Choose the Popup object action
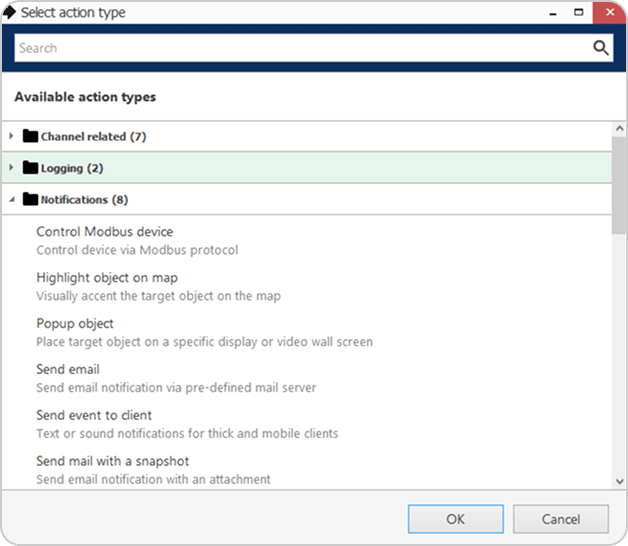Image resolution: width=628 pixels, height=546 pixels. (75, 324)
